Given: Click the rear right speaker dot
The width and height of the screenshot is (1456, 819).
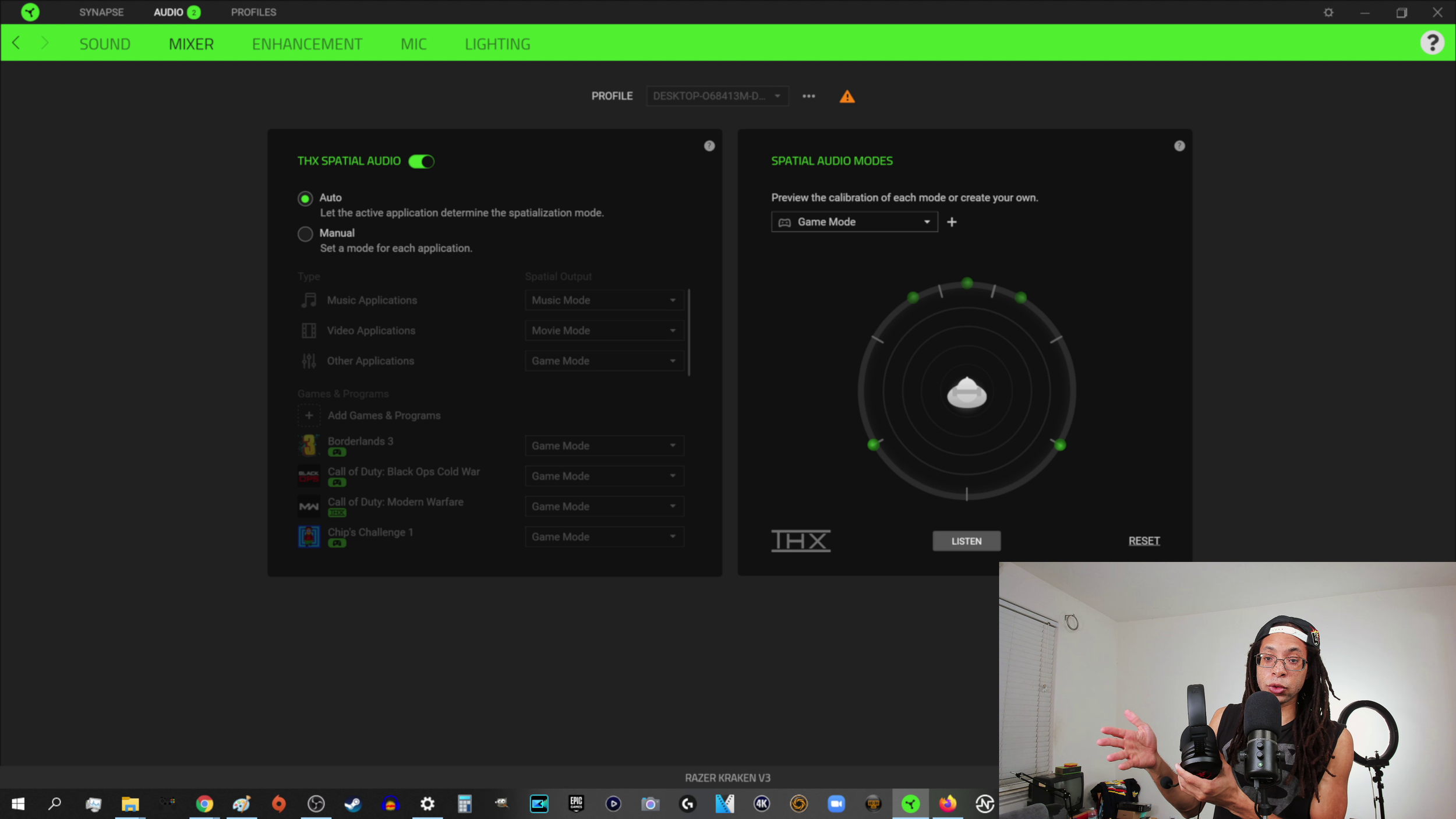Looking at the screenshot, I should tap(1060, 446).
